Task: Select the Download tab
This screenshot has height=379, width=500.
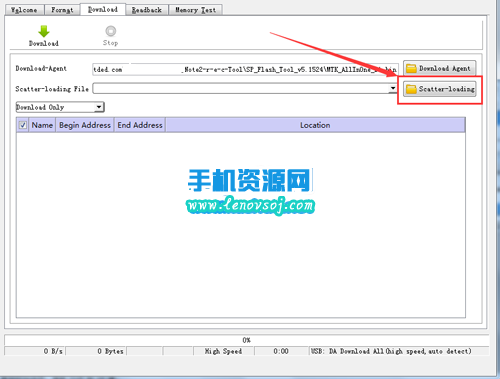Action: tap(103, 9)
